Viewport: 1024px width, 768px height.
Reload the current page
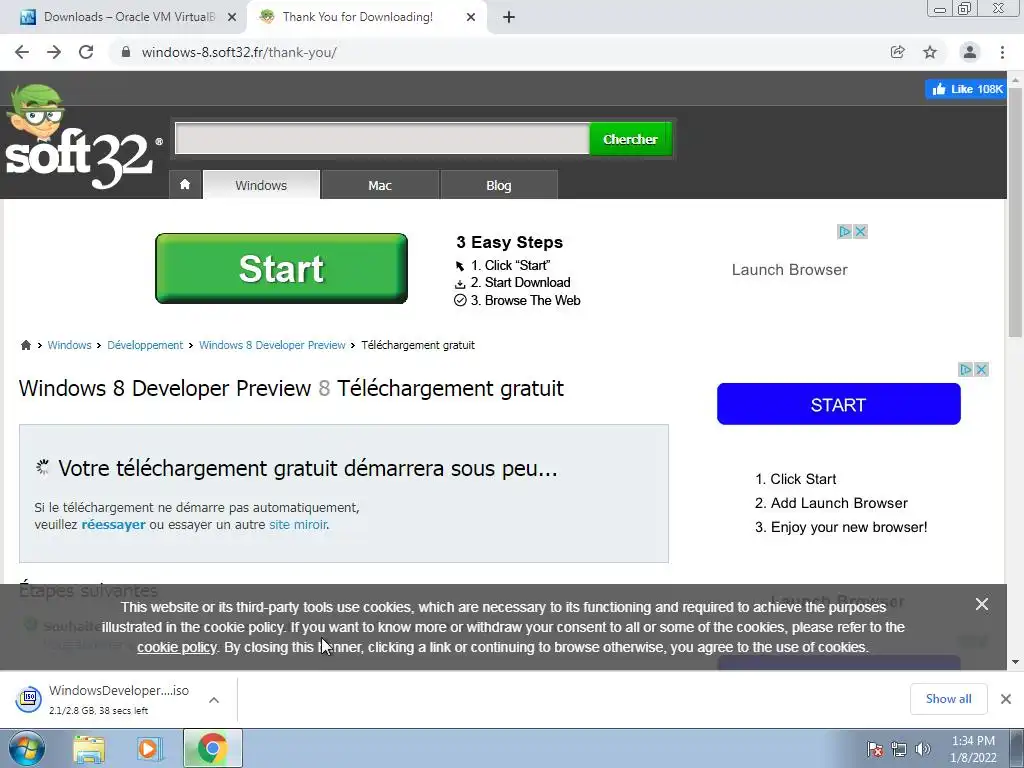coord(86,52)
